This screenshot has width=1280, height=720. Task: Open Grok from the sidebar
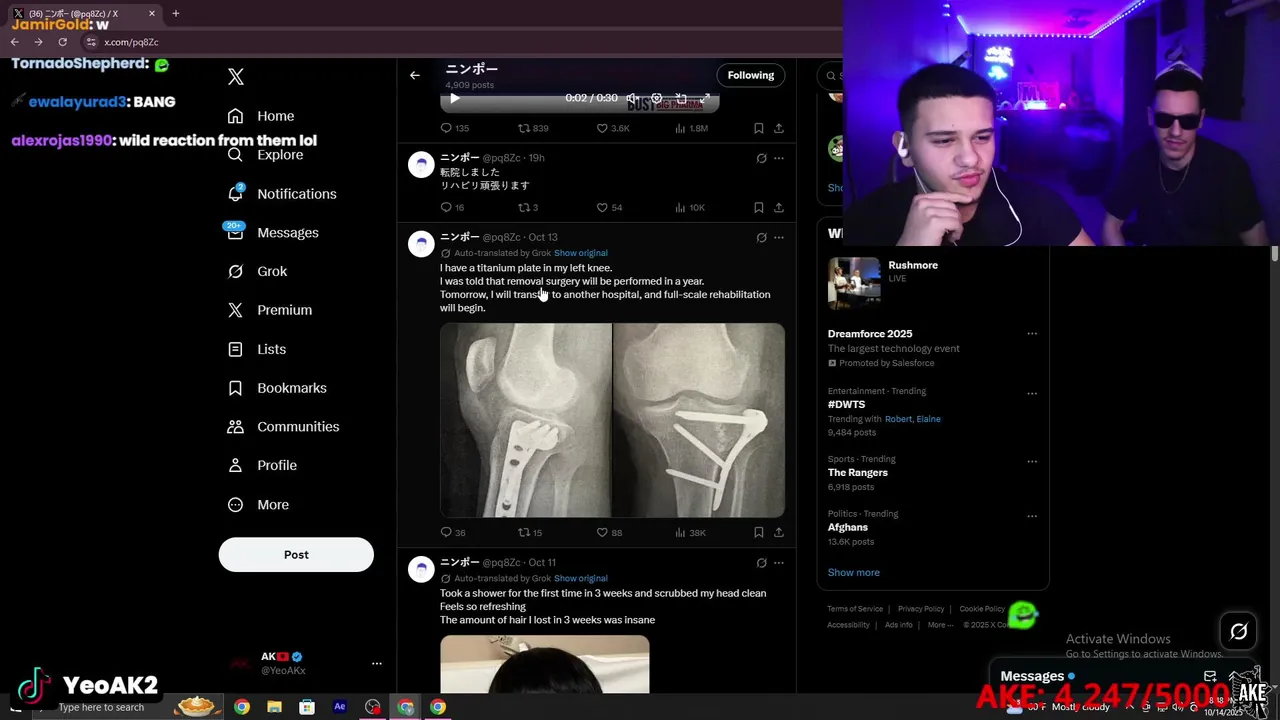[258, 271]
